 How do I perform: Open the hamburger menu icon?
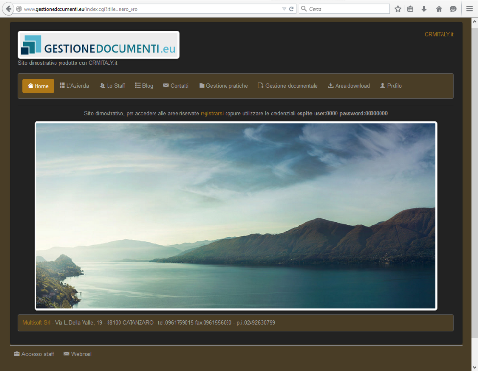[x=469, y=9]
